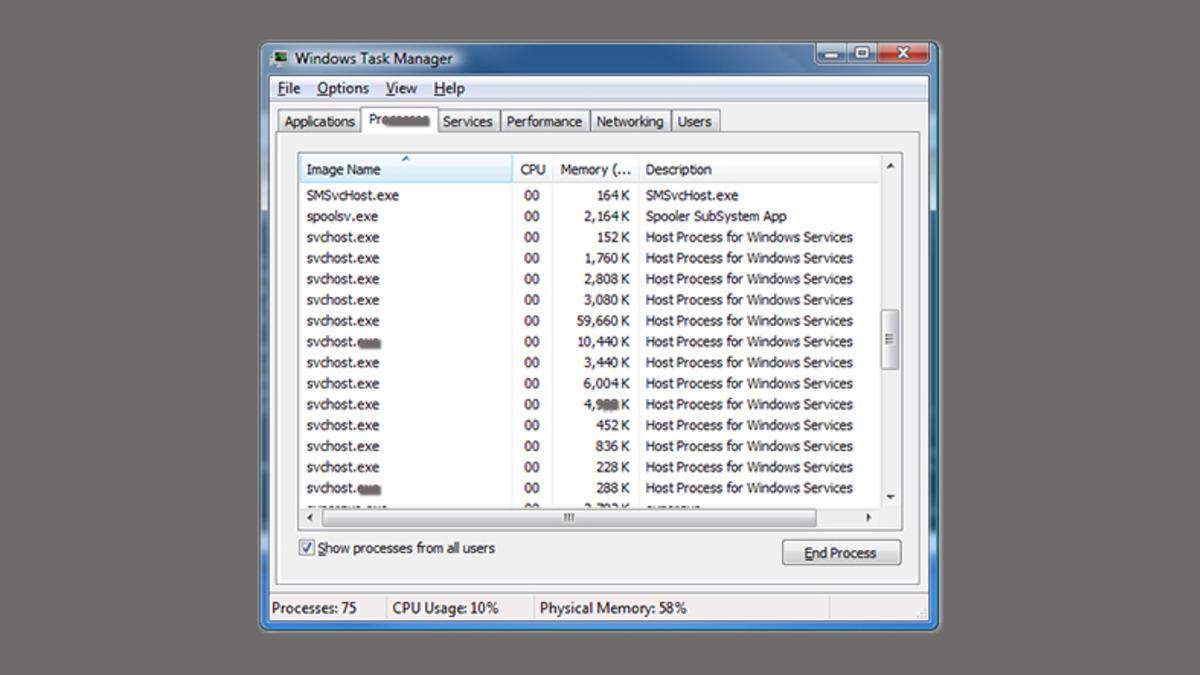Sort by the Memory column header

point(594,169)
